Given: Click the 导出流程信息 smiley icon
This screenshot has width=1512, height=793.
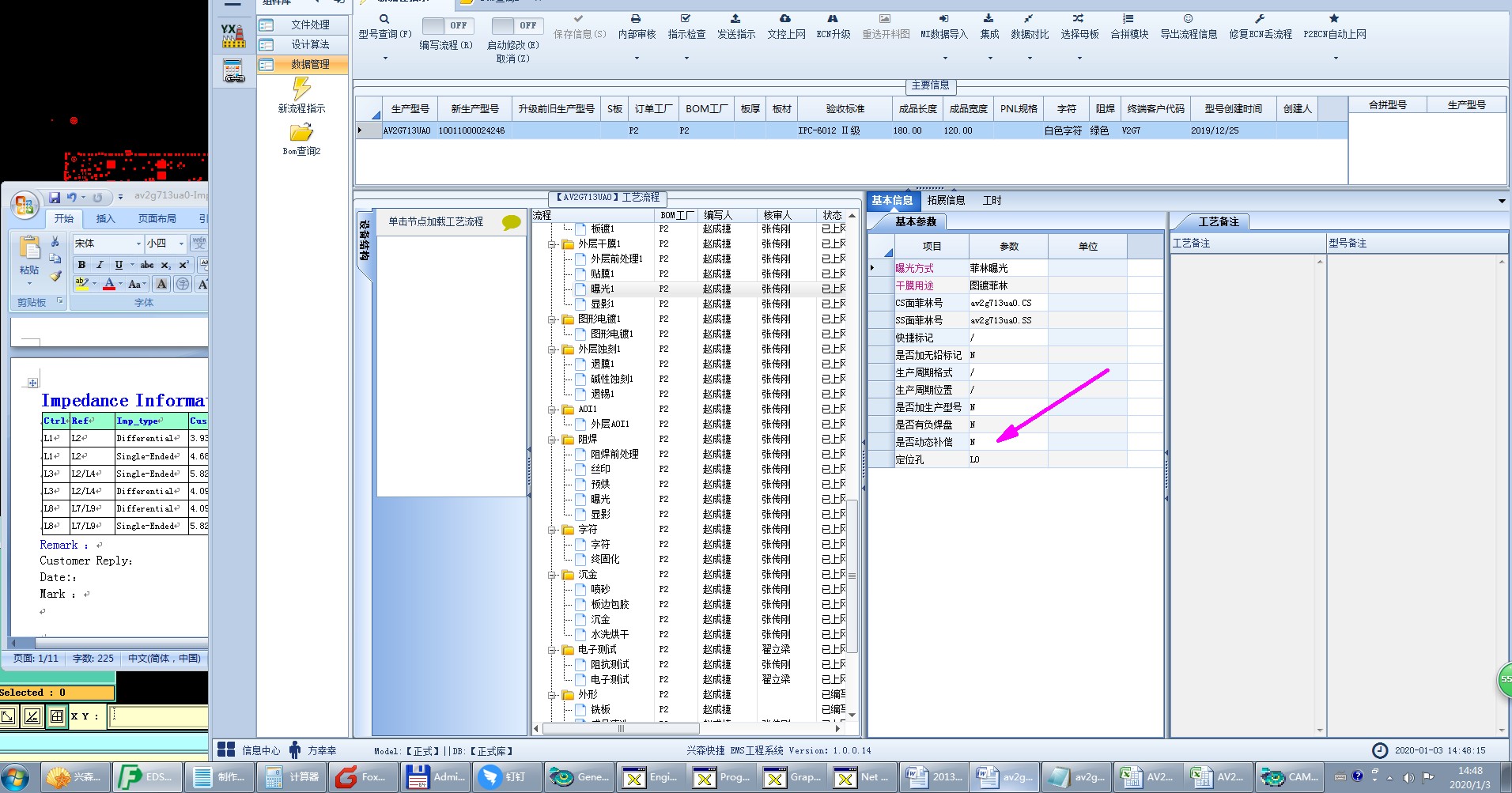Looking at the screenshot, I should click(x=1188, y=18).
